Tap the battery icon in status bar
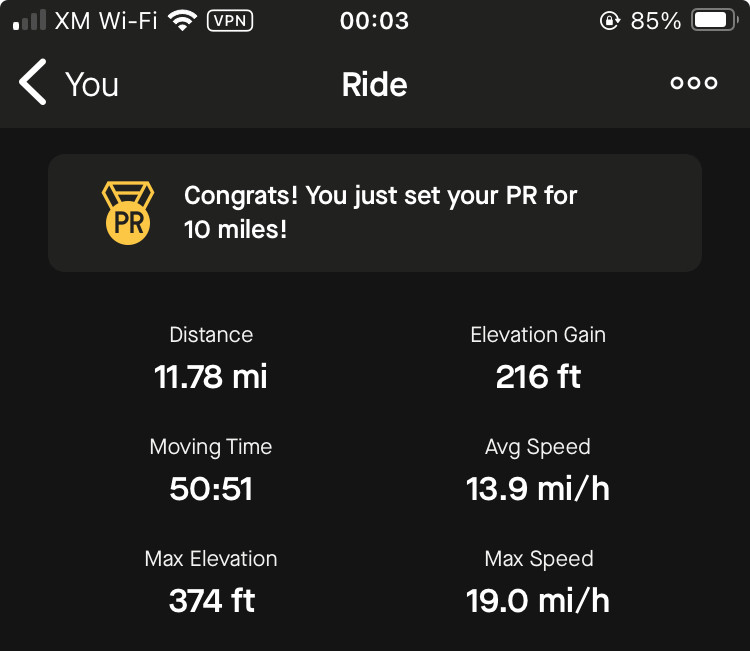Screen dimensions: 750x651 click(x=715, y=21)
